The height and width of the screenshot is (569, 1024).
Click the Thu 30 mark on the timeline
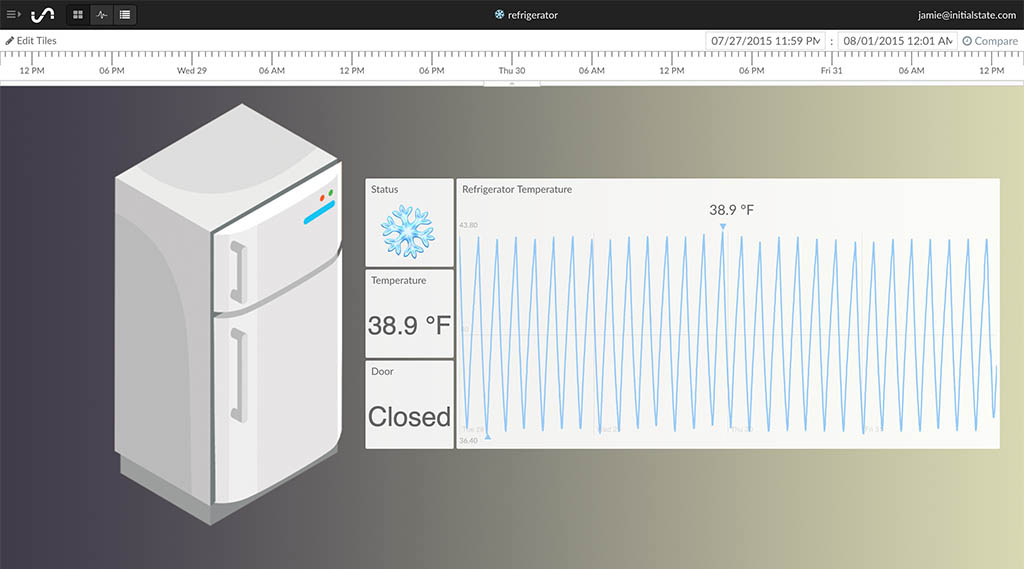pos(512,71)
